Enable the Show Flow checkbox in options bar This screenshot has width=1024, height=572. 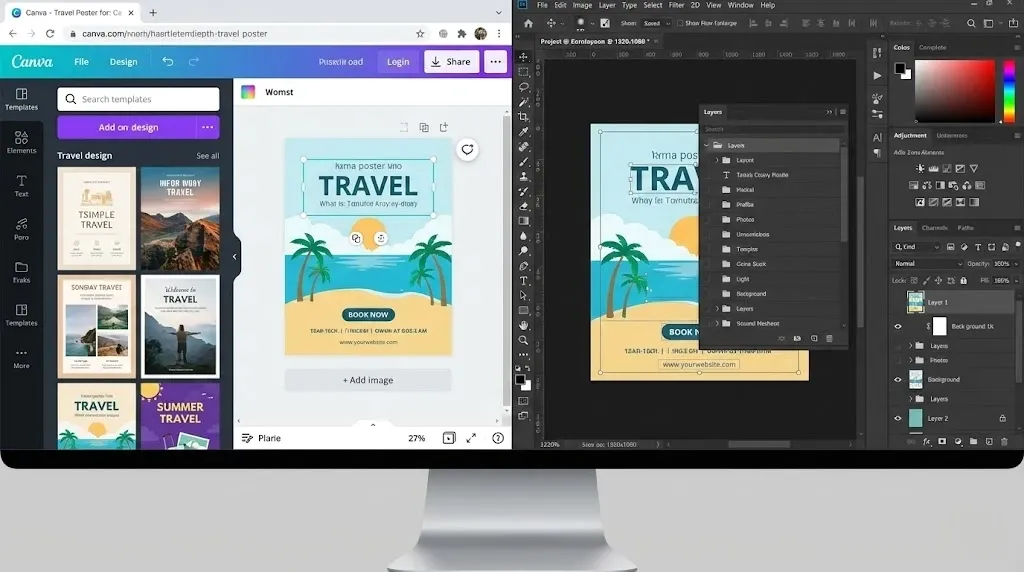680,23
